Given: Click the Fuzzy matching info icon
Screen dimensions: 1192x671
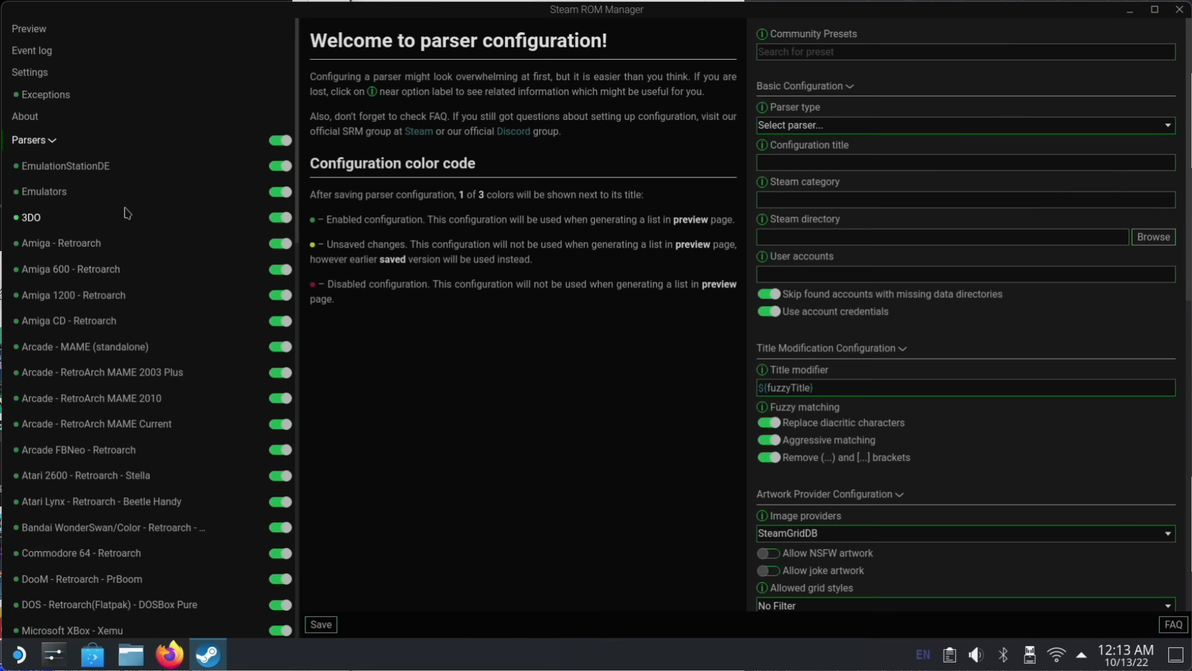Looking at the screenshot, I should click(762, 407).
